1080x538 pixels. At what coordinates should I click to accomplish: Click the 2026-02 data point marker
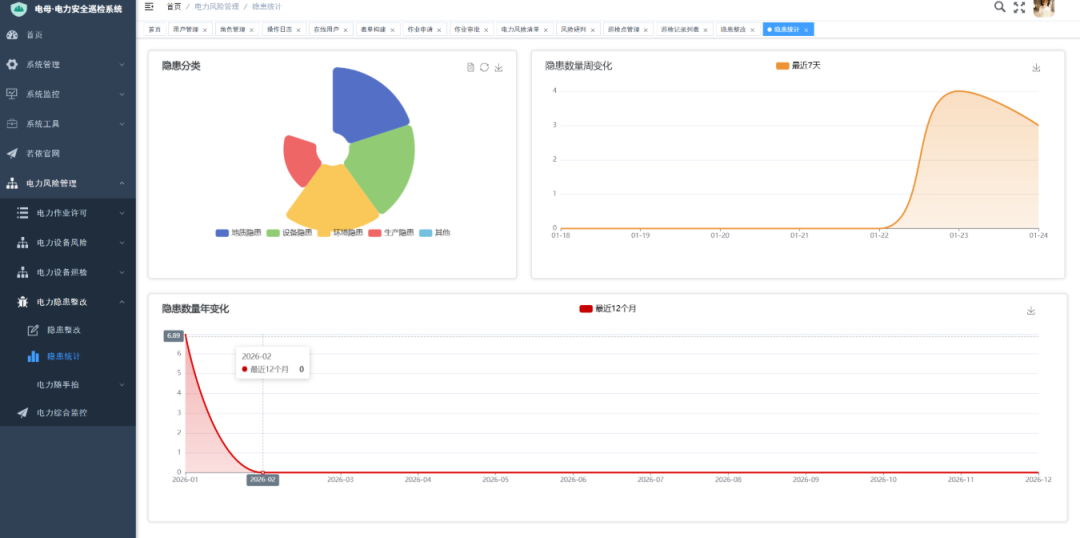[x=262, y=473]
